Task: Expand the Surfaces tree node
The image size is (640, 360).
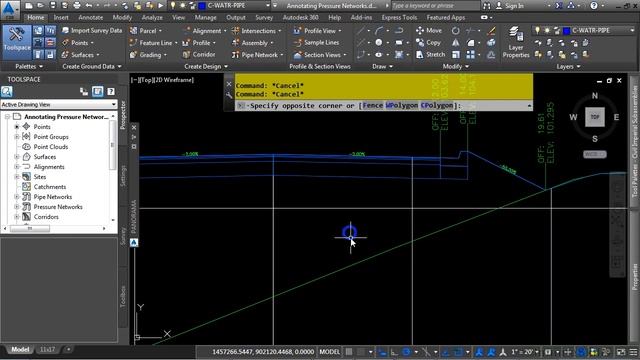Action: click(17, 157)
